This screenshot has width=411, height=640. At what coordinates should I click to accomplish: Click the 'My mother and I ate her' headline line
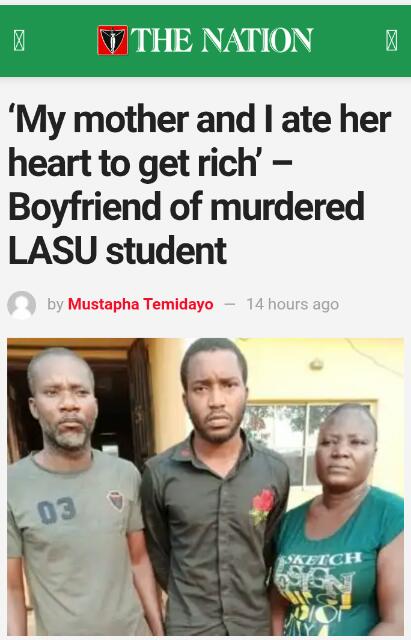(x=200, y=119)
